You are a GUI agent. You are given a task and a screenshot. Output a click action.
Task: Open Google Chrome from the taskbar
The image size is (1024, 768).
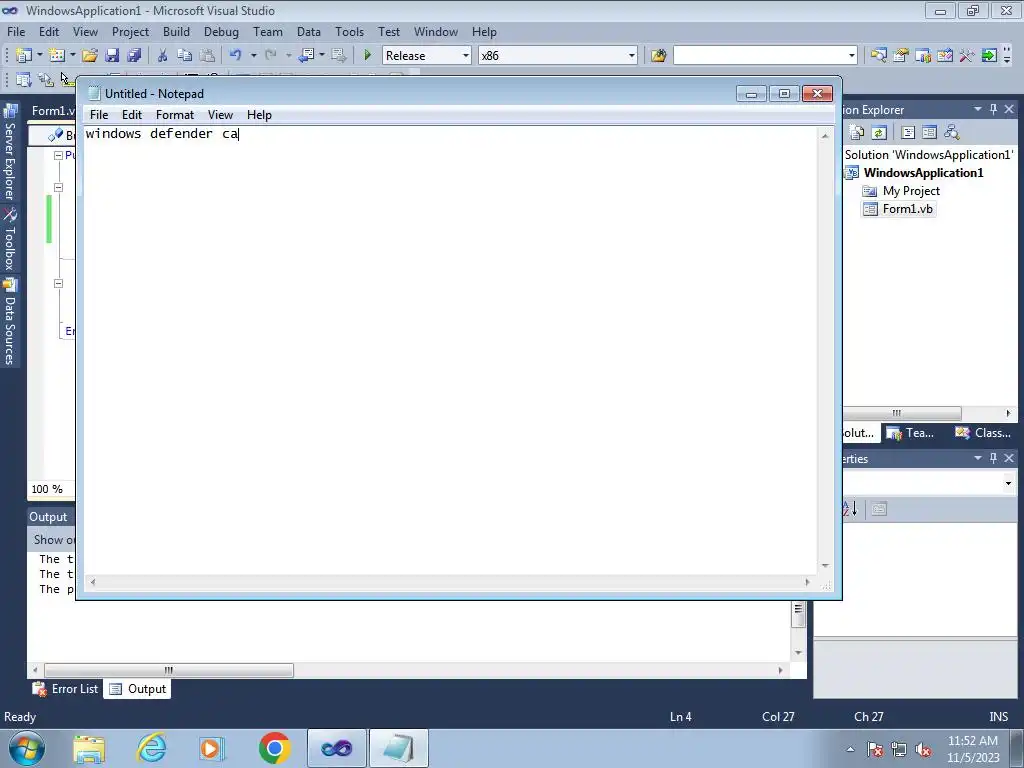(x=274, y=748)
